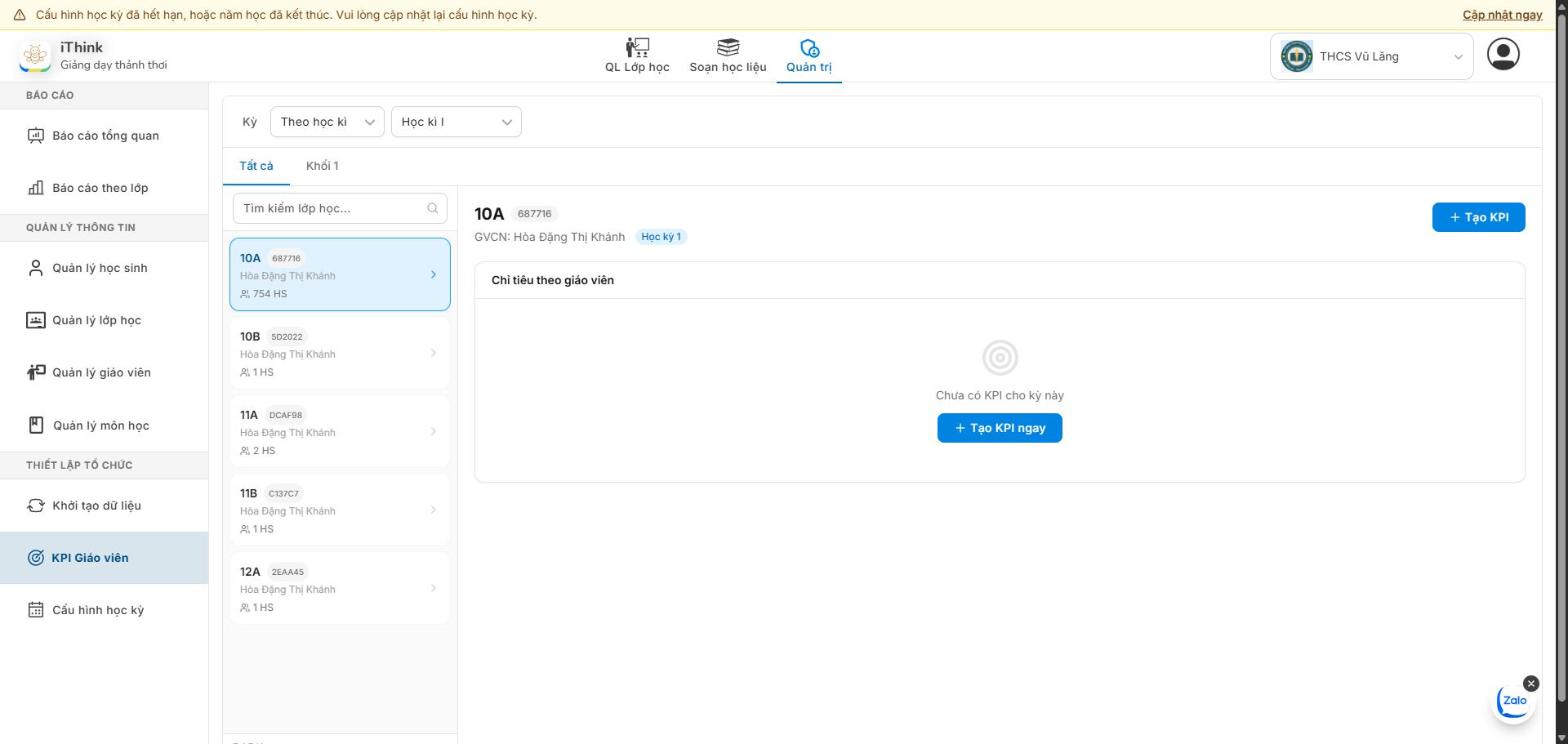Open Khởi tạo dữ liệu page
Viewport: 1568px width, 744px height.
click(x=104, y=505)
